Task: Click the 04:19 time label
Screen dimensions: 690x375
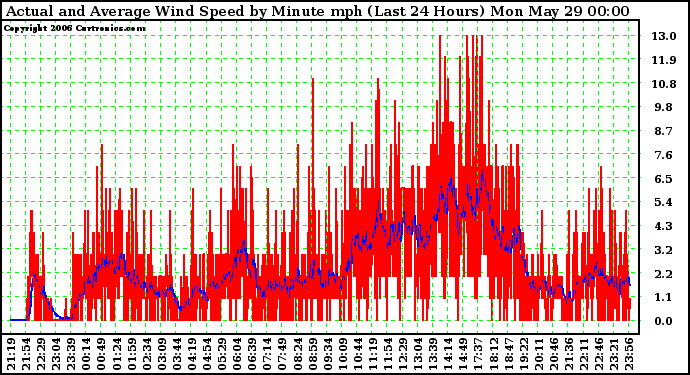Action: (192, 354)
